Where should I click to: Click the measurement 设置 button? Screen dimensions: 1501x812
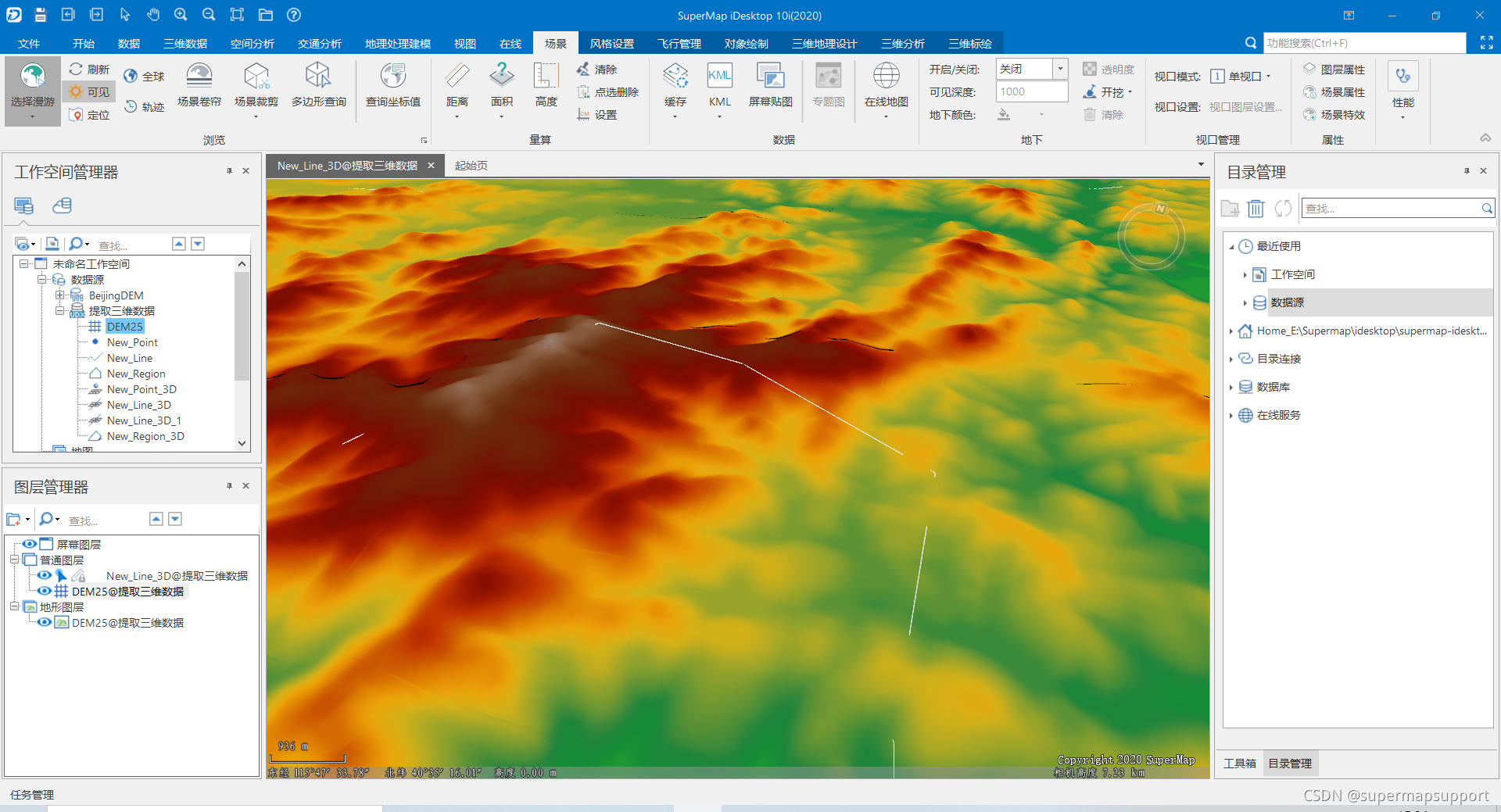(596, 115)
